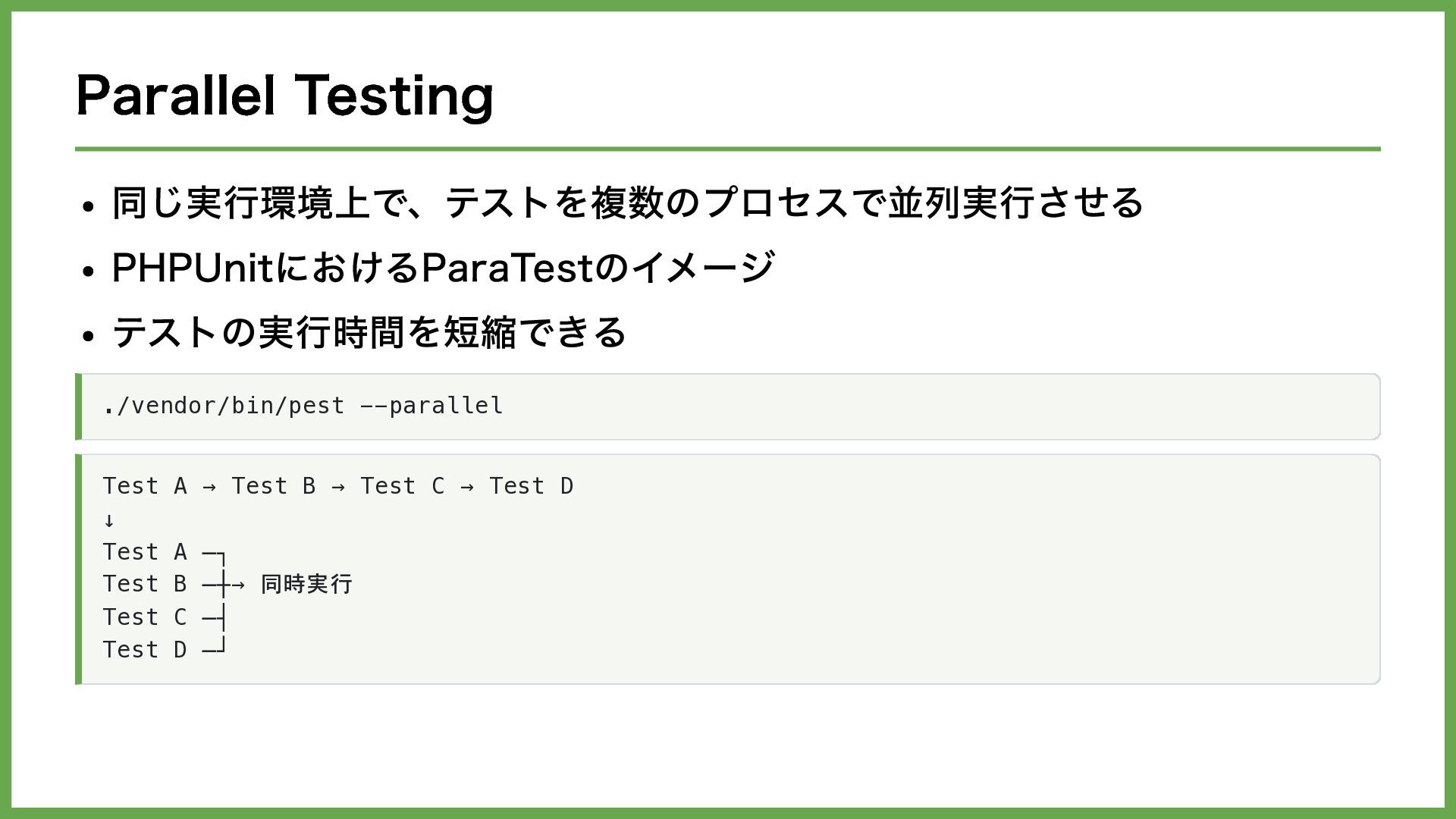Click the green divider line under title
Screen dimensions: 1456x819
(x=728, y=149)
